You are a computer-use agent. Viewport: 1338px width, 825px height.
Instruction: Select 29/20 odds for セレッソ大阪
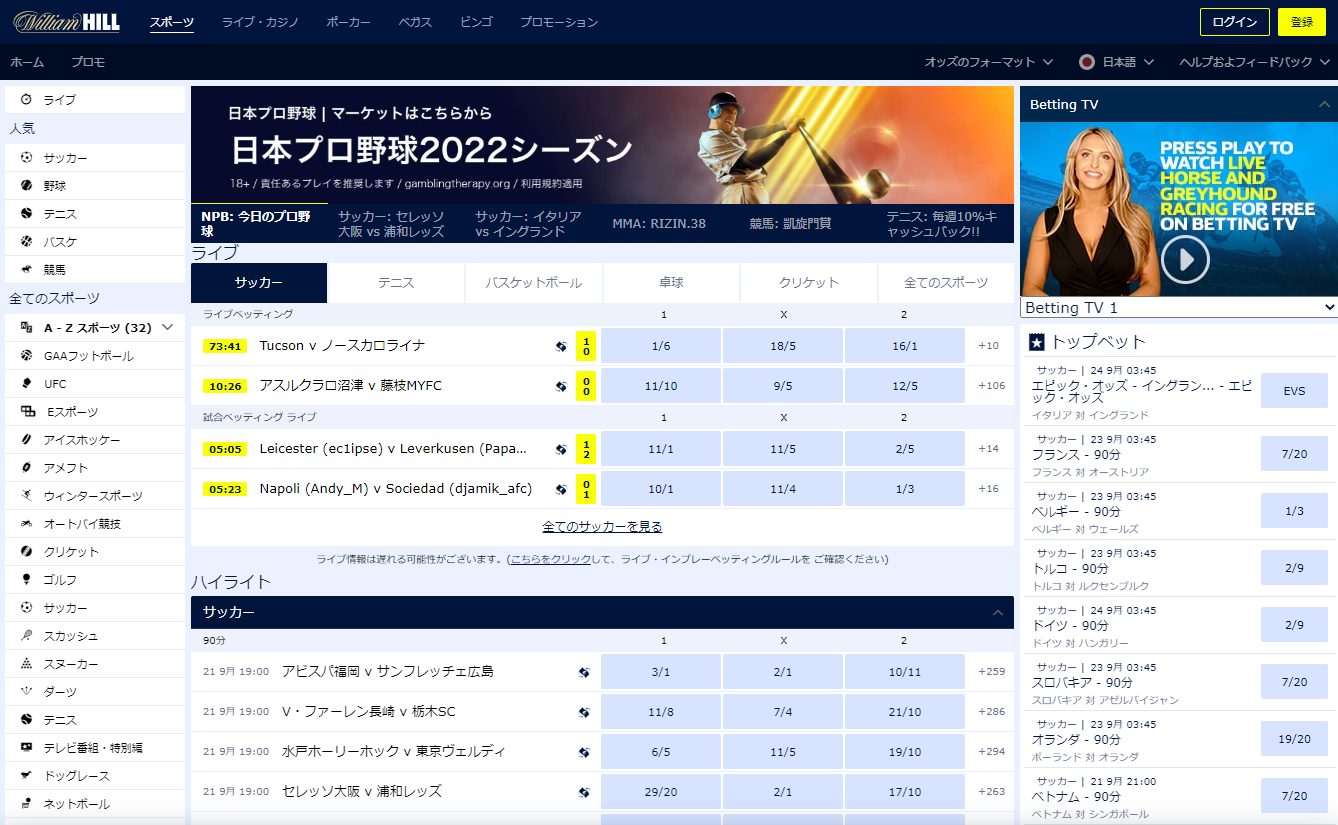[x=661, y=792]
